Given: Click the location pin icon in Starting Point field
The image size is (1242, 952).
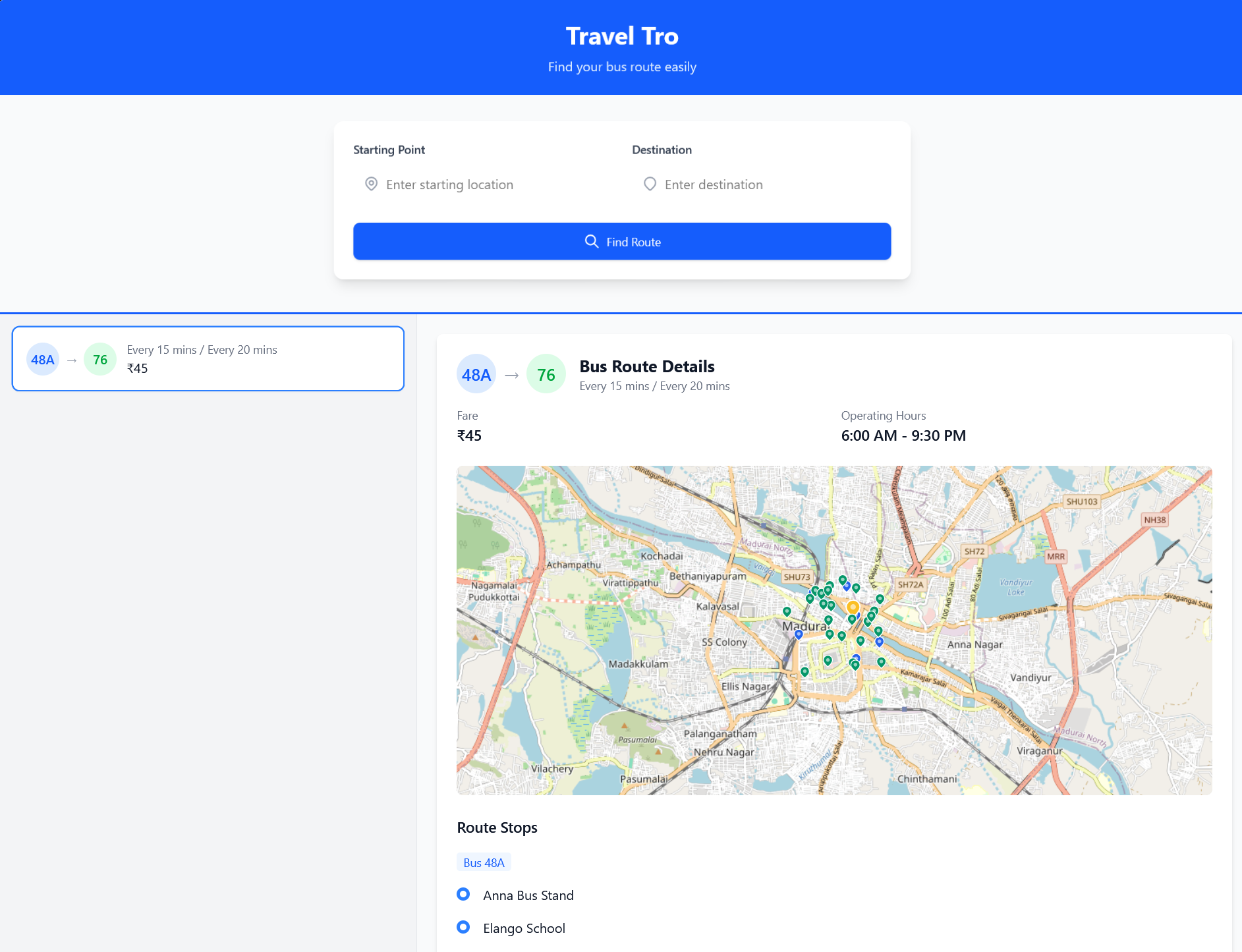Looking at the screenshot, I should click(x=371, y=184).
